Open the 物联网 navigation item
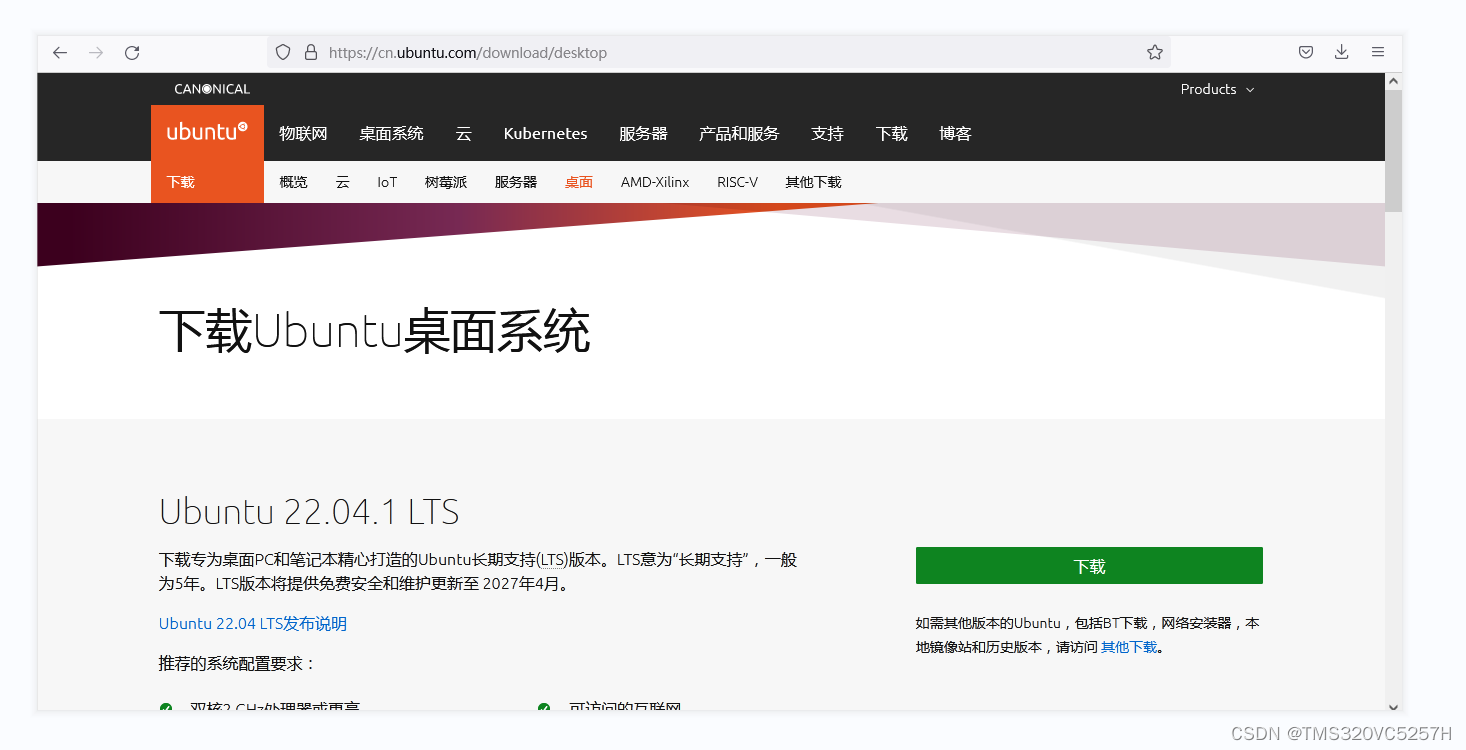1466x750 pixels. pos(303,133)
